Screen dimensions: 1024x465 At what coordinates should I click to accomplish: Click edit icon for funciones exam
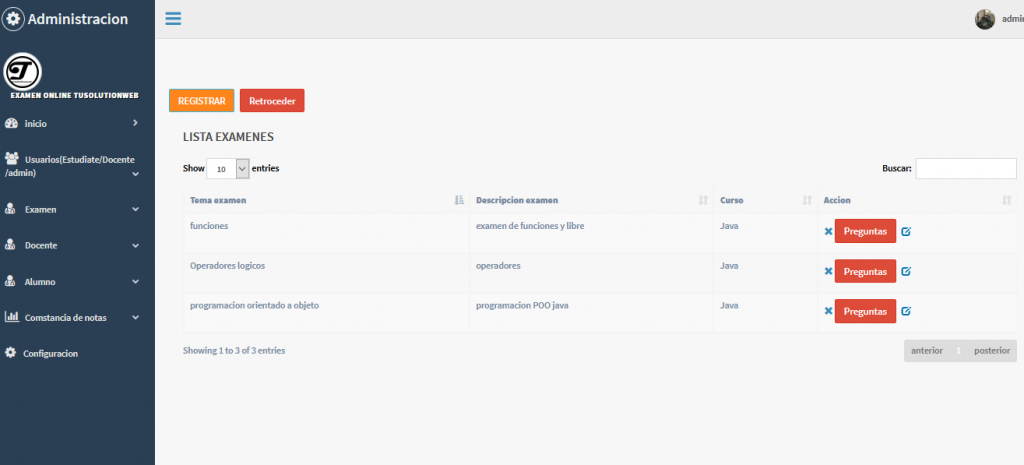pyautogui.click(x=906, y=231)
